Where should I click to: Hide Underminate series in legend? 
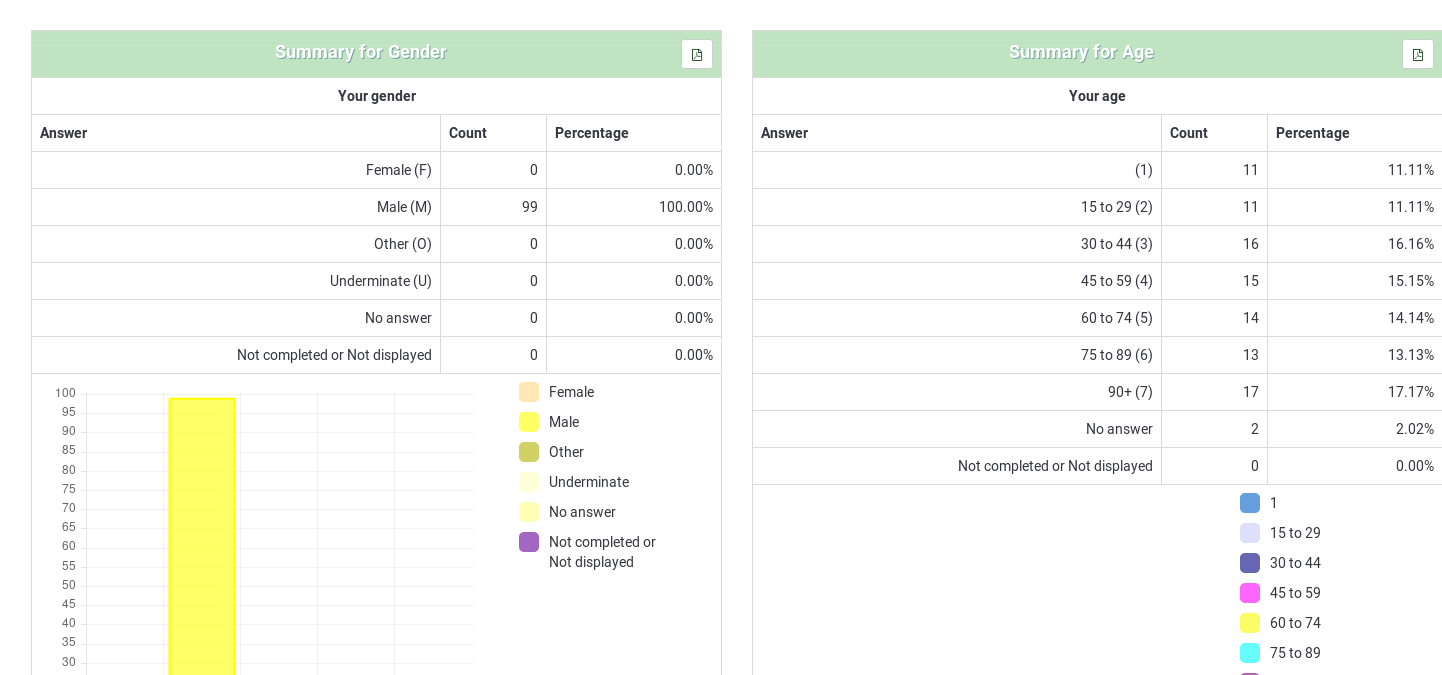529,482
